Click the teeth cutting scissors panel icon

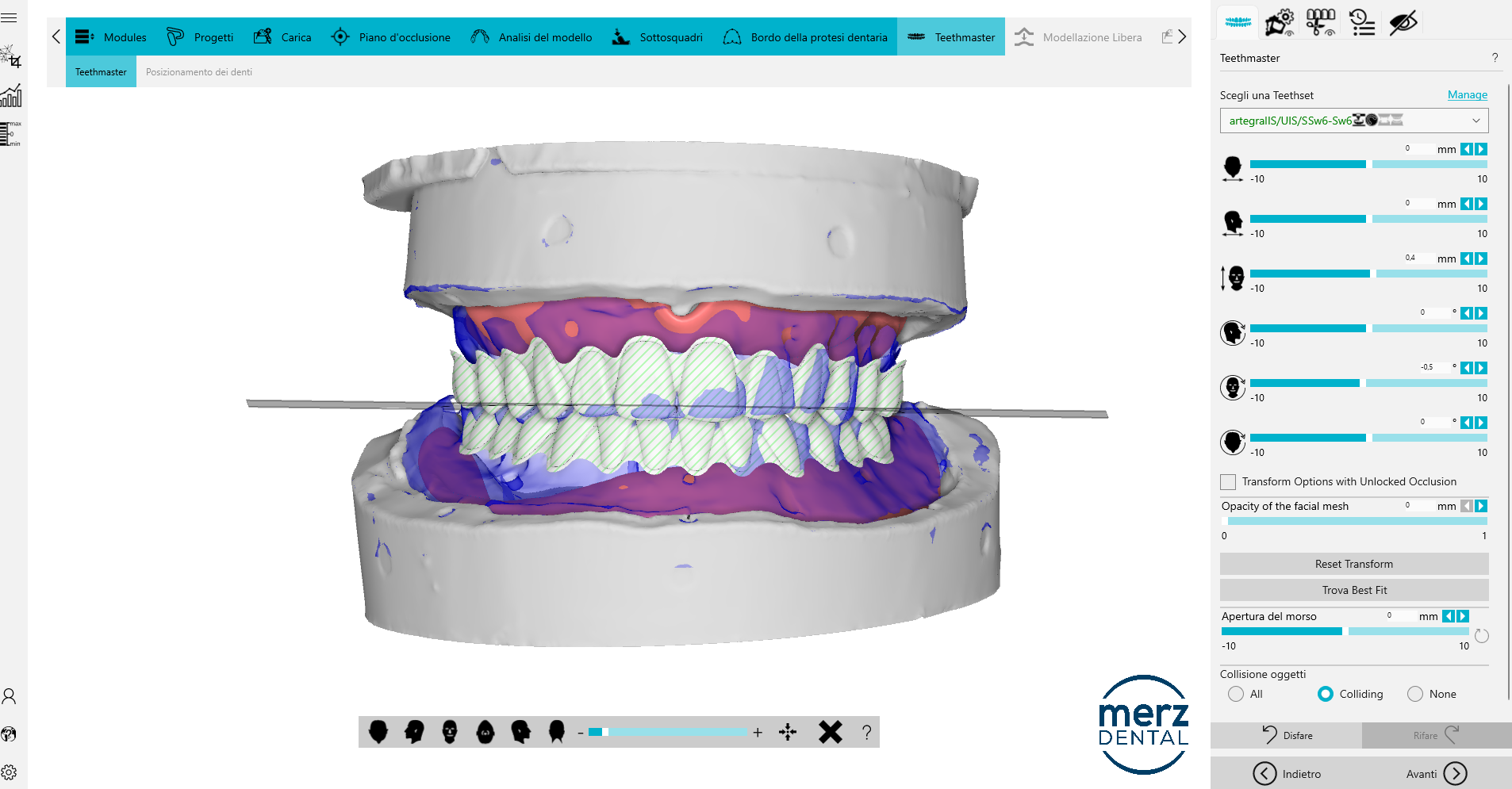tap(1320, 22)
